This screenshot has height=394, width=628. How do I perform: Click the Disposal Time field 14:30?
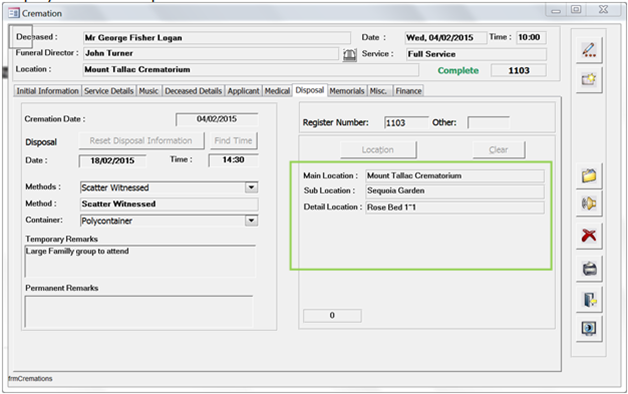tap(233, 160)
